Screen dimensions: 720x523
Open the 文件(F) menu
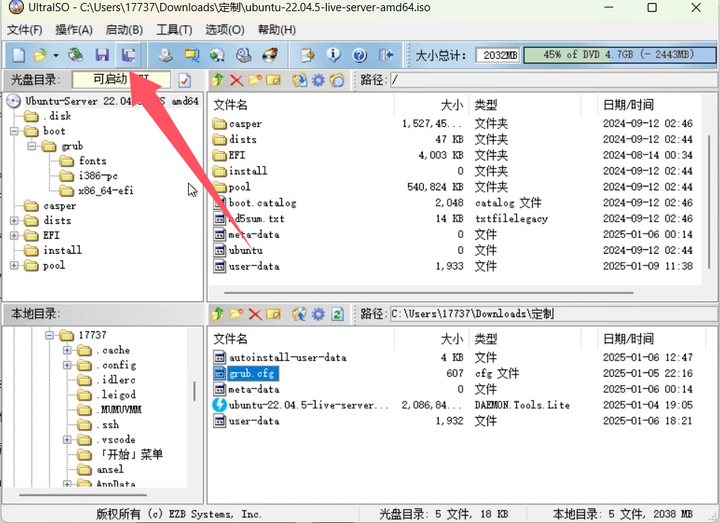click(25, 30)
